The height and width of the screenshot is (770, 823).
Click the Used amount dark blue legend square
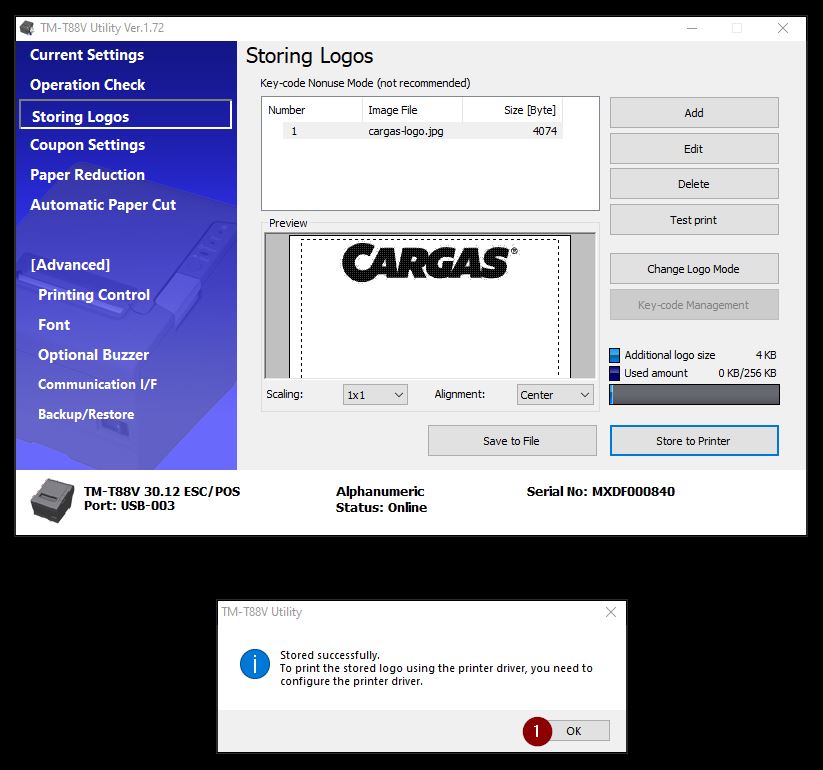614,373
